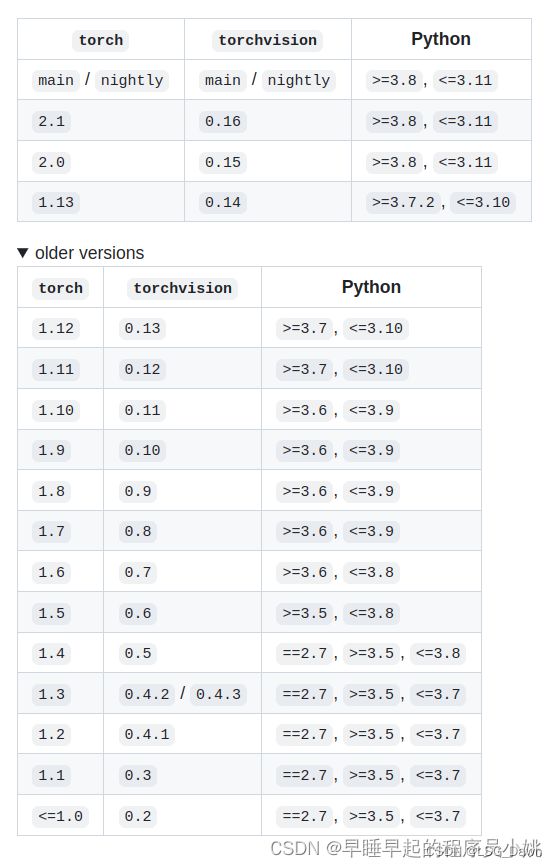
Task: Select the torchvision 0.4.3 code tag
Action: pos(218,694)
